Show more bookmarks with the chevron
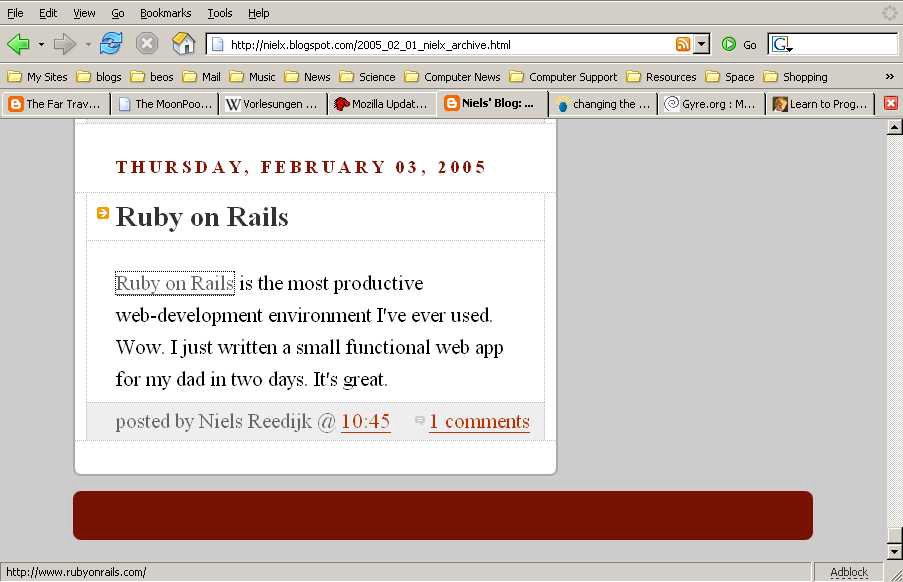This screenshot has height=582, width=903. (890, 77)
